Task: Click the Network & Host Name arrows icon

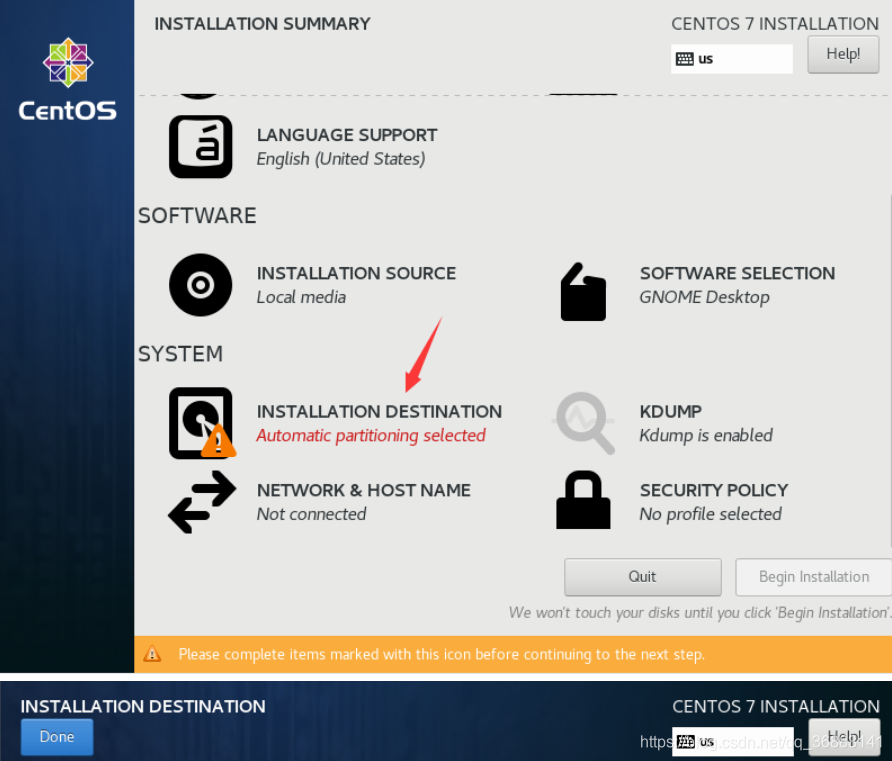Action: point(202,502)
